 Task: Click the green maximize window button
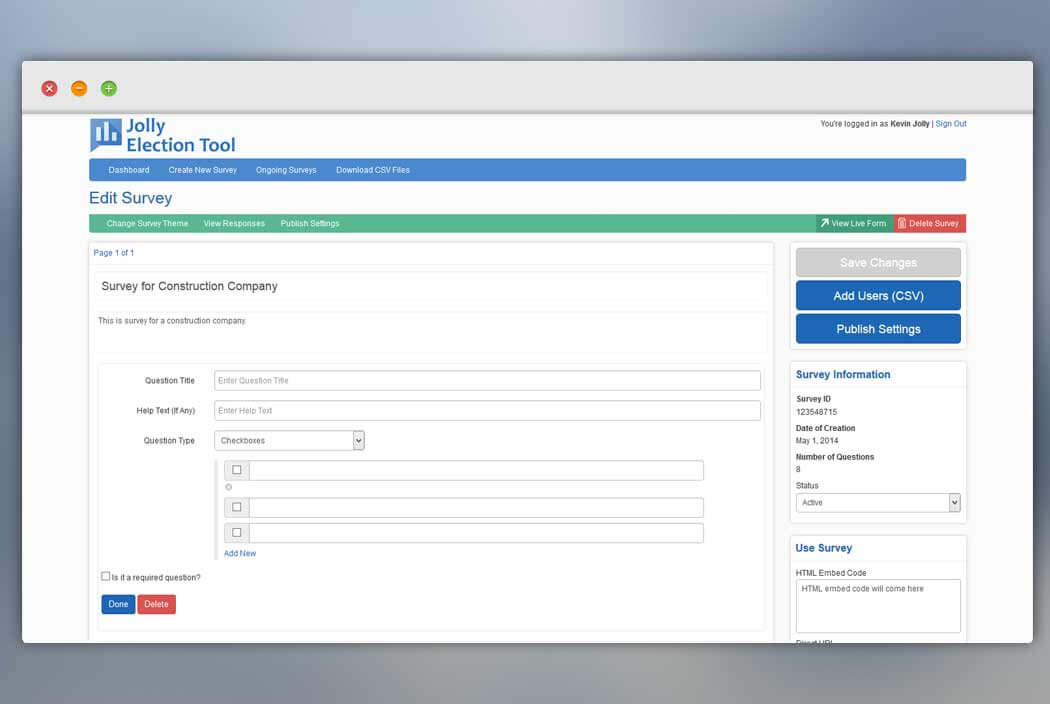(x=108, y=88)
